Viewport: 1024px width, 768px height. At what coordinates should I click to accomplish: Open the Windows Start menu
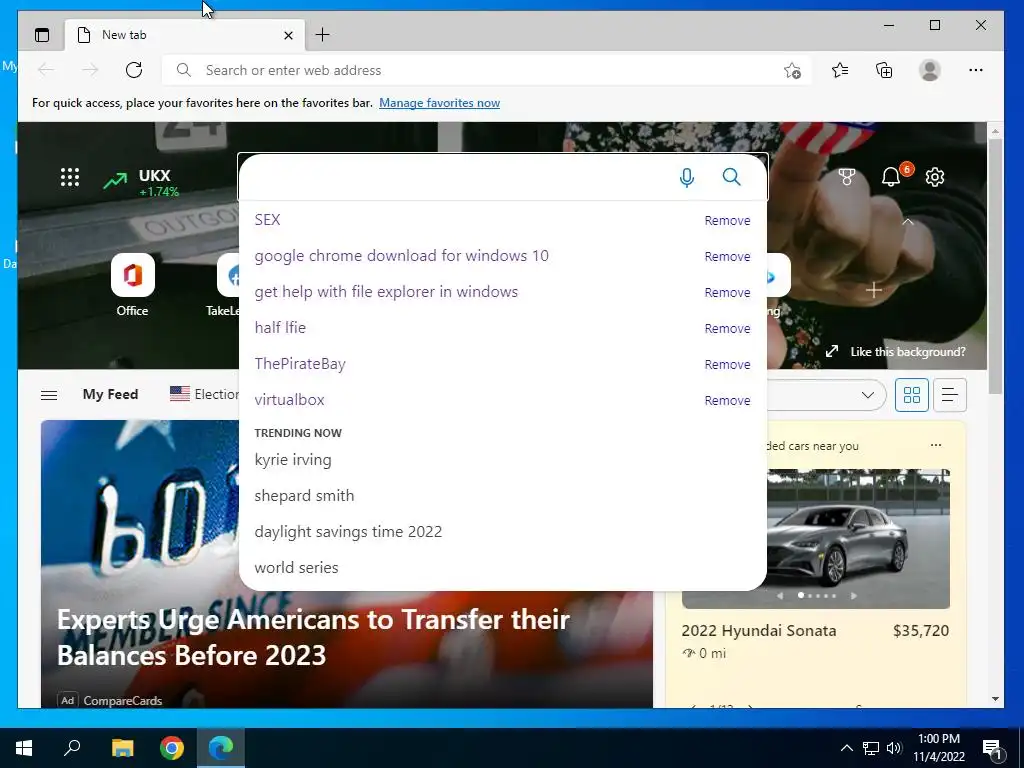(24, 748)
